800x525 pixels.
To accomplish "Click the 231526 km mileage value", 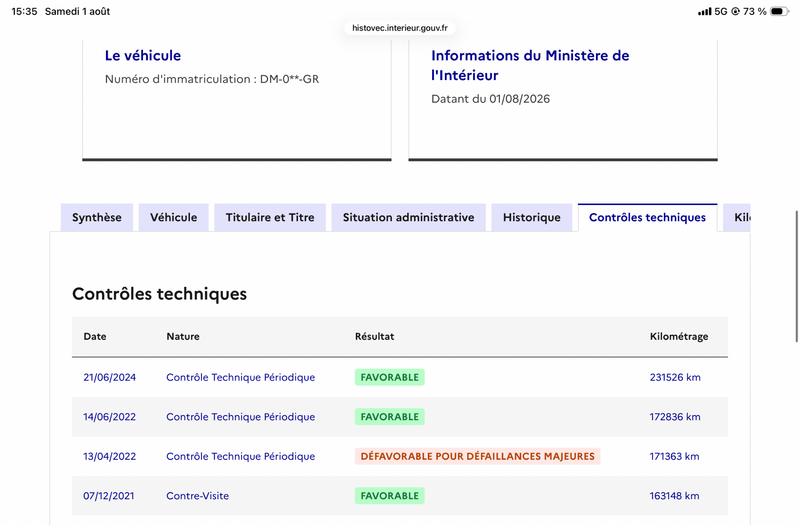I will point(675,378).
